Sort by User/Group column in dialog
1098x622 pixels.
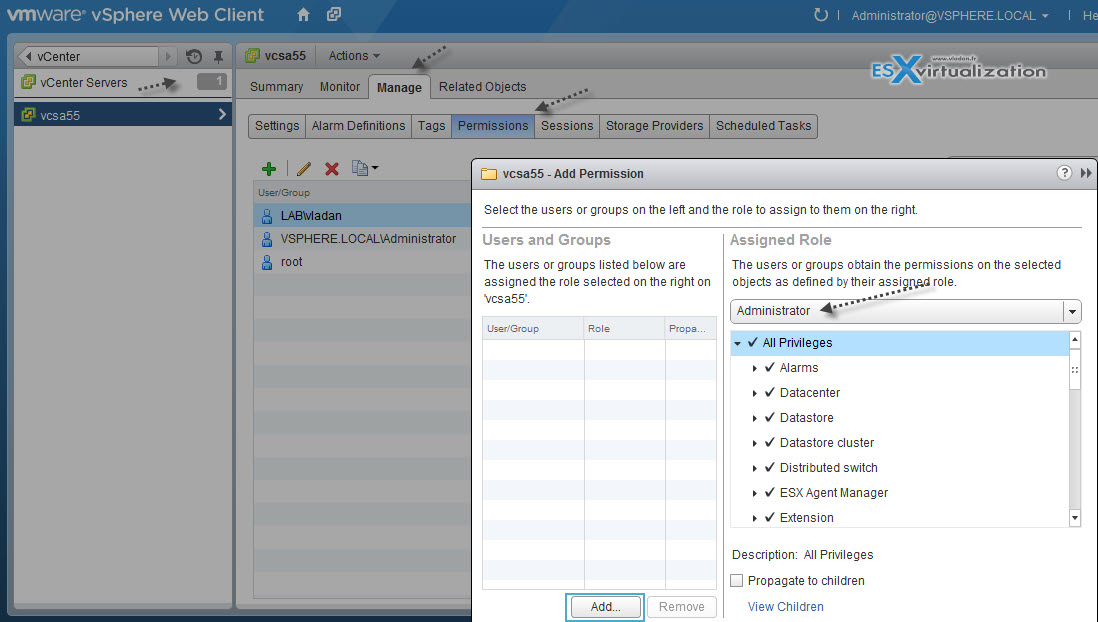pyautogui.click(x=533, y=329)
